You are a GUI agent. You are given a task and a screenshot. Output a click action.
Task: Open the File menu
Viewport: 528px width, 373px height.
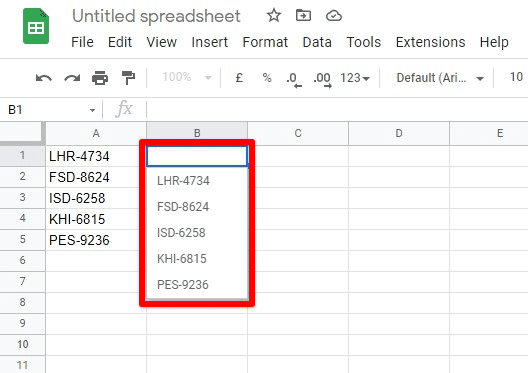coord(82,42)
